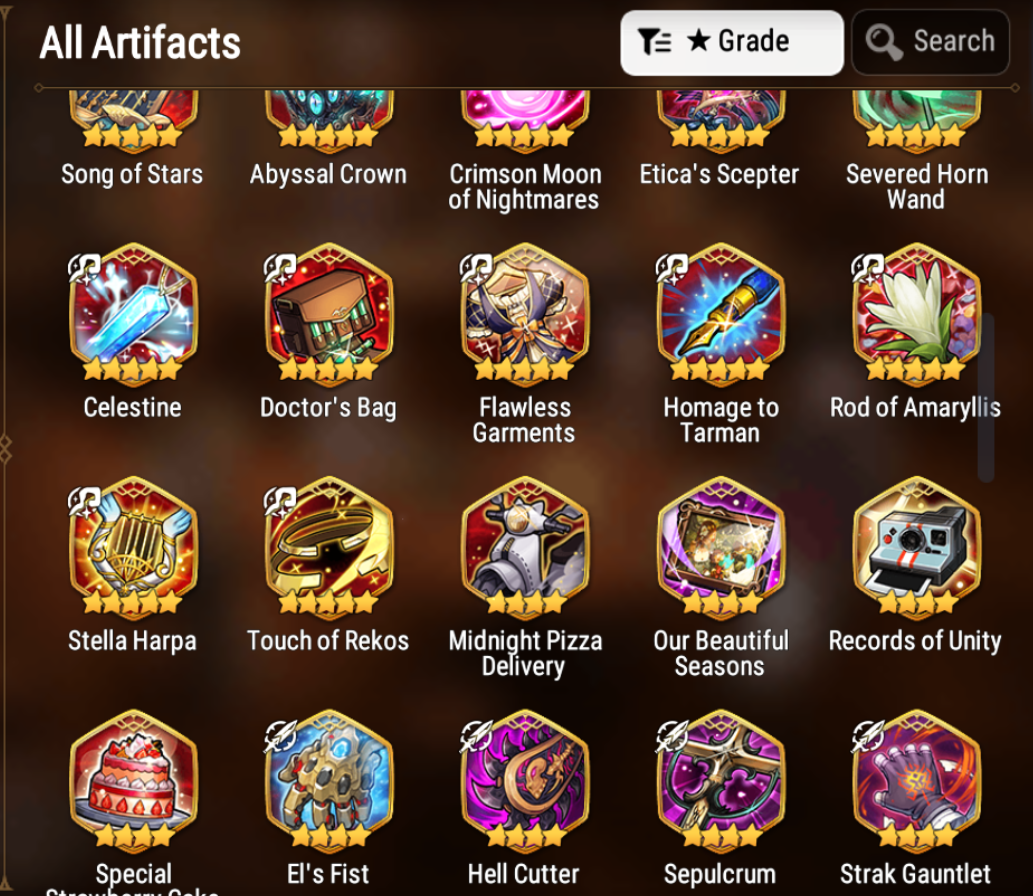Open the Doctor's Bag artifact

pyautogui.click(x=328, y=314)
